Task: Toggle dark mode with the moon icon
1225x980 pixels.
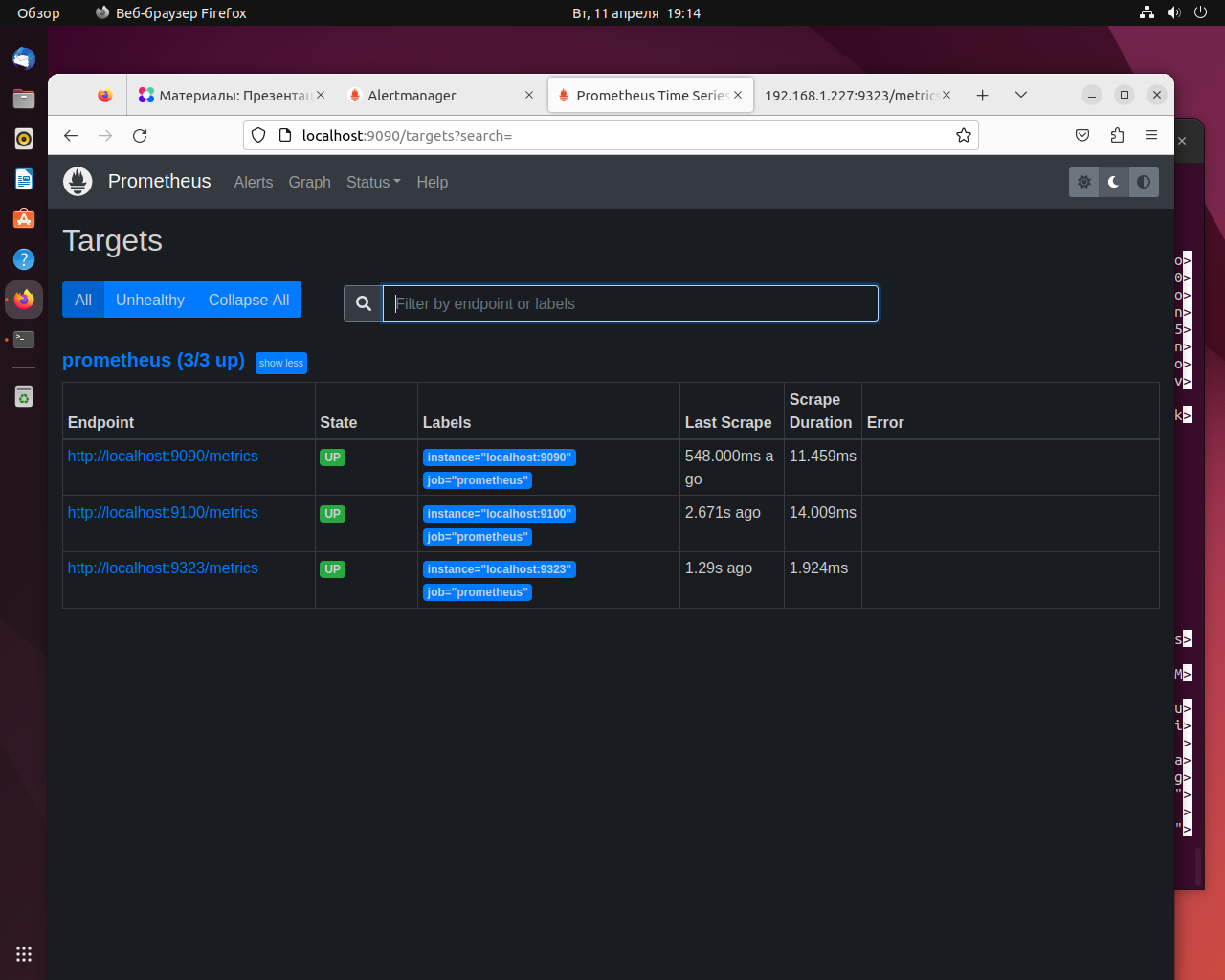Action: pyautogui.click(x=1113, y=182)
